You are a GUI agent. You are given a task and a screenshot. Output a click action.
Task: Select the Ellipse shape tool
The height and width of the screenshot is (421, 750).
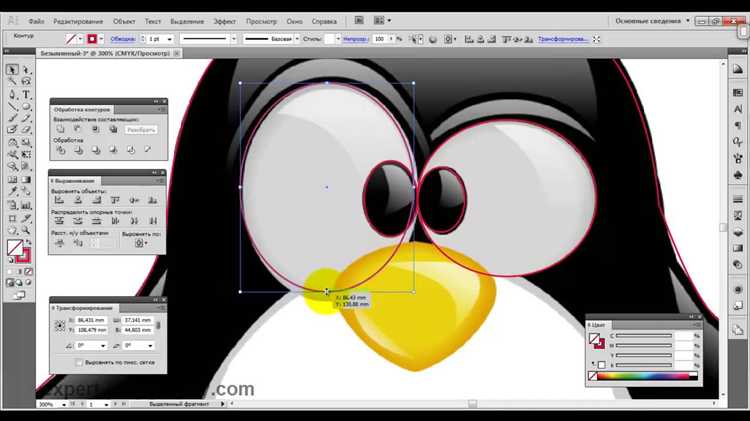pos(26,106)
